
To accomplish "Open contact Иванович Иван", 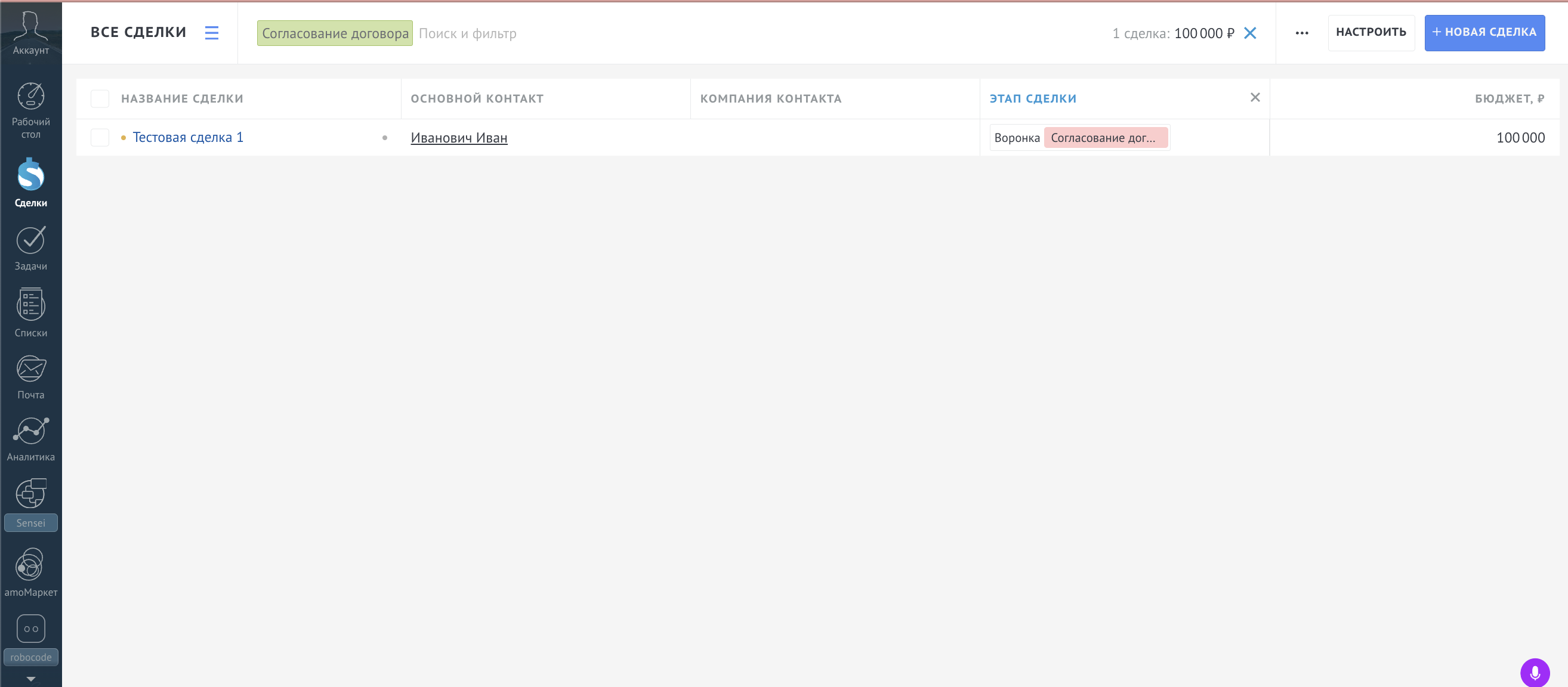I will tap(459, 138).
